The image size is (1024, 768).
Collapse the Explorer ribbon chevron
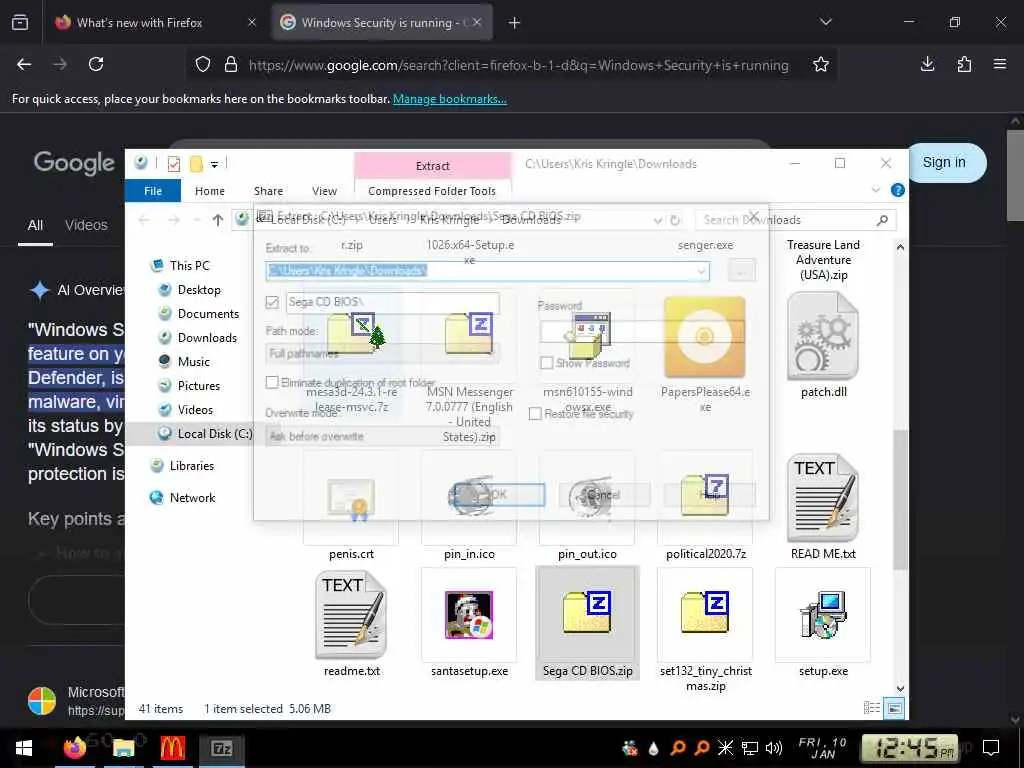point(876,190)
